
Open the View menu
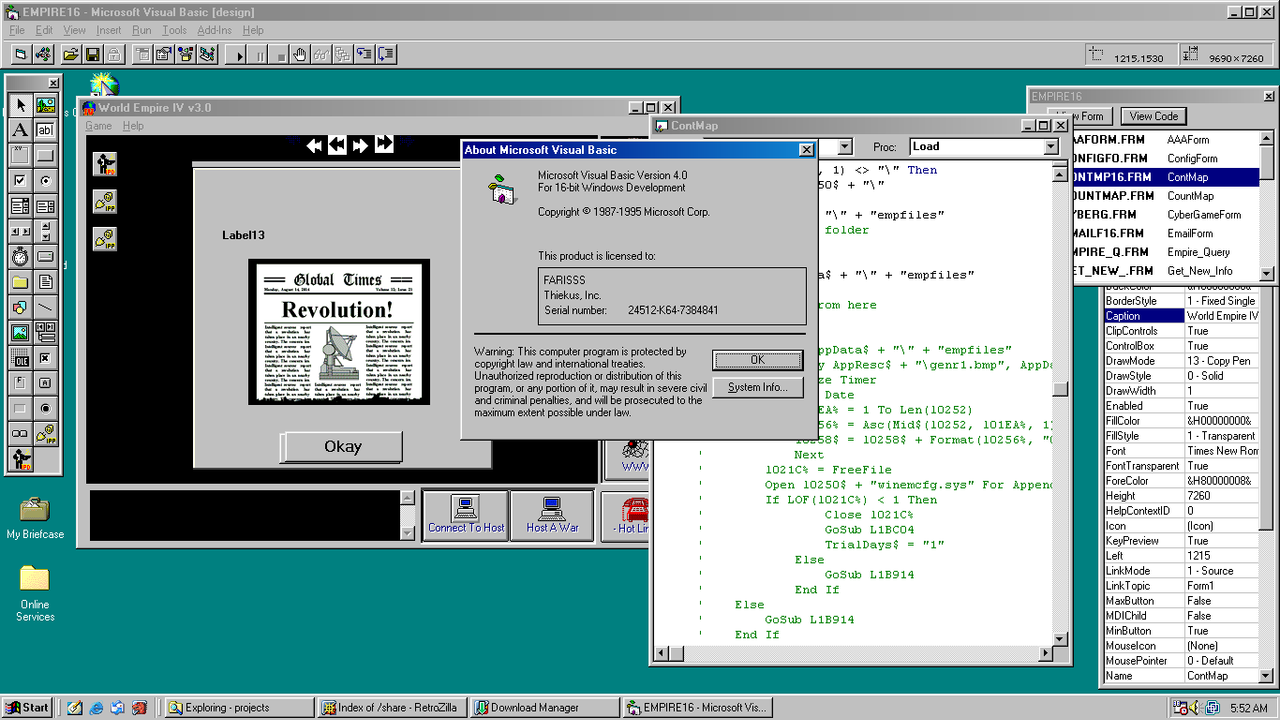point(75,30)
